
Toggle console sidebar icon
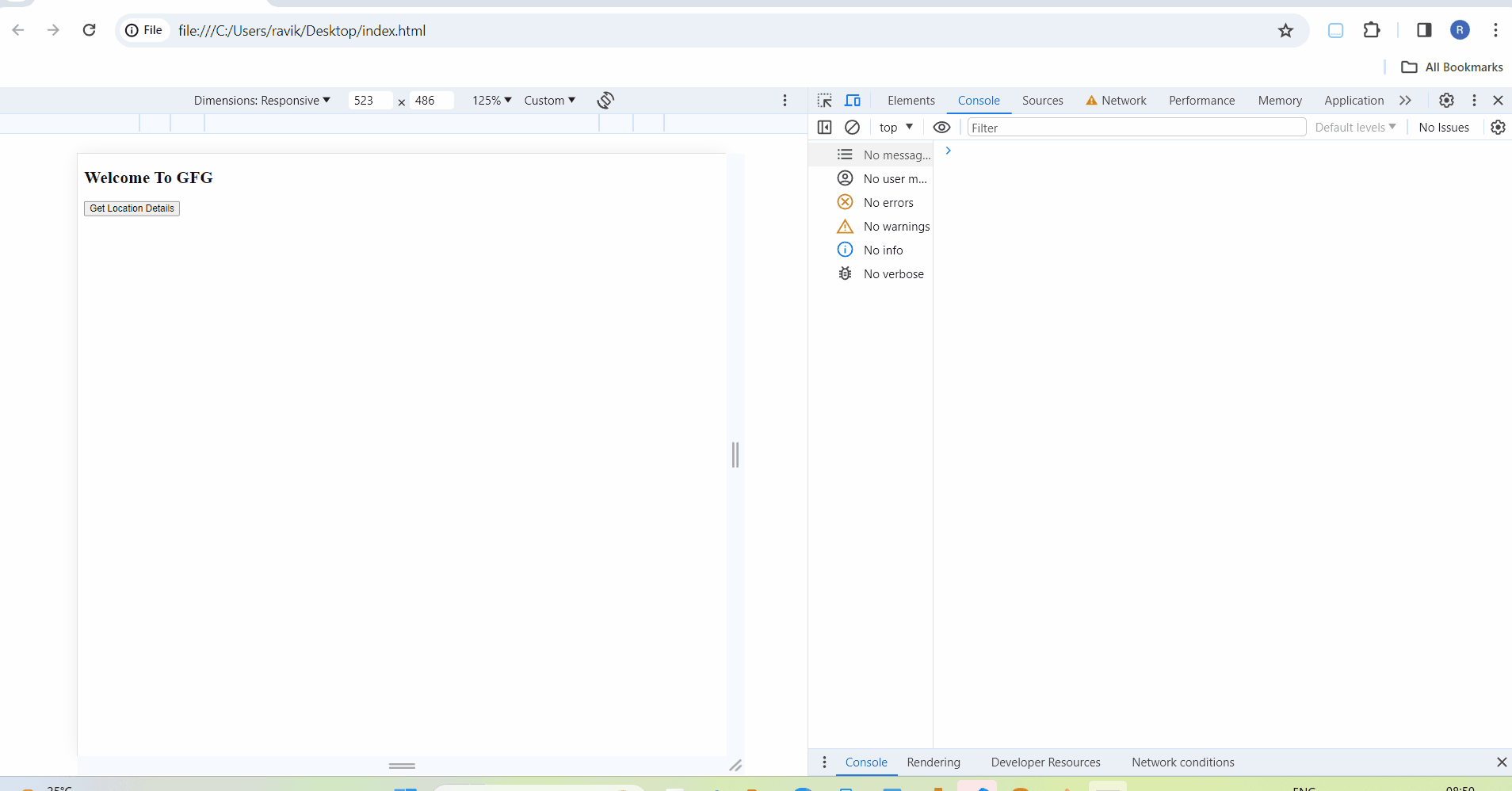tap(824, 127)
